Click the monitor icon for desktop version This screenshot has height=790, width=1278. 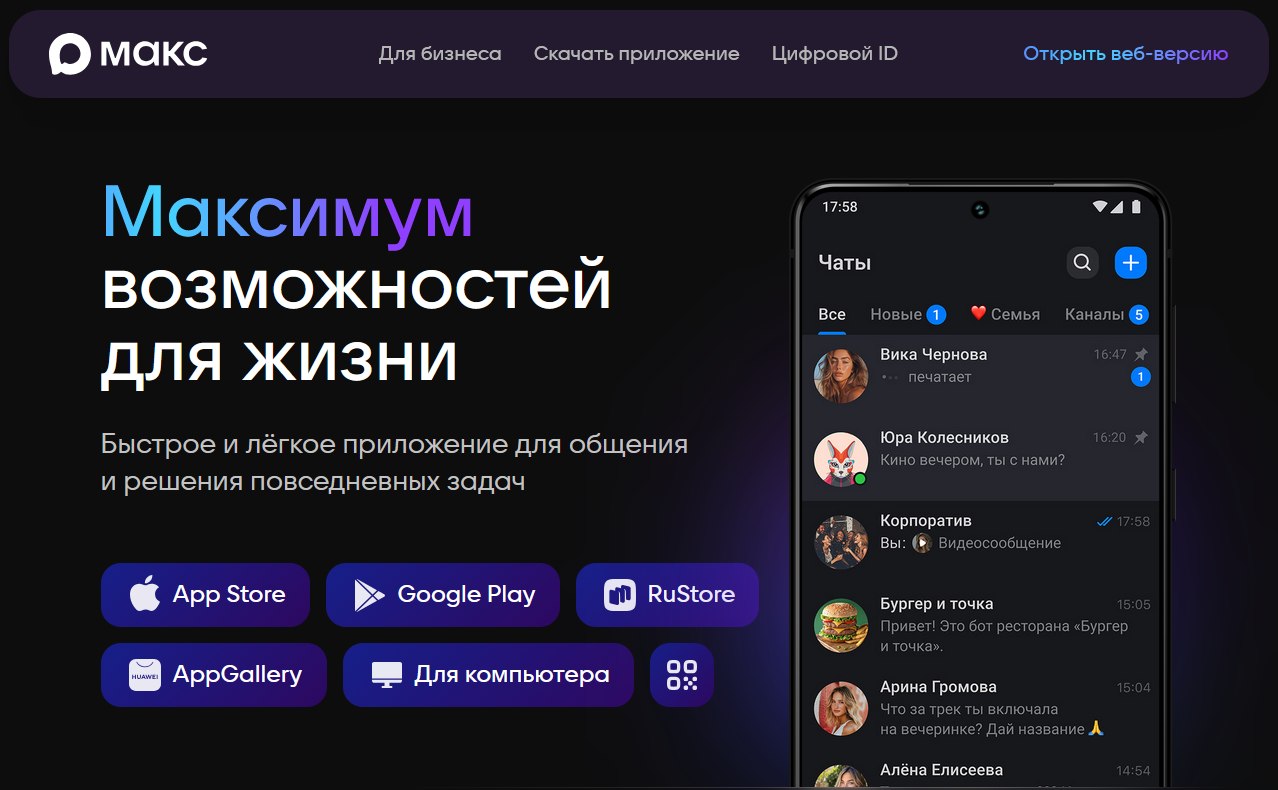(x=386, y=675)
